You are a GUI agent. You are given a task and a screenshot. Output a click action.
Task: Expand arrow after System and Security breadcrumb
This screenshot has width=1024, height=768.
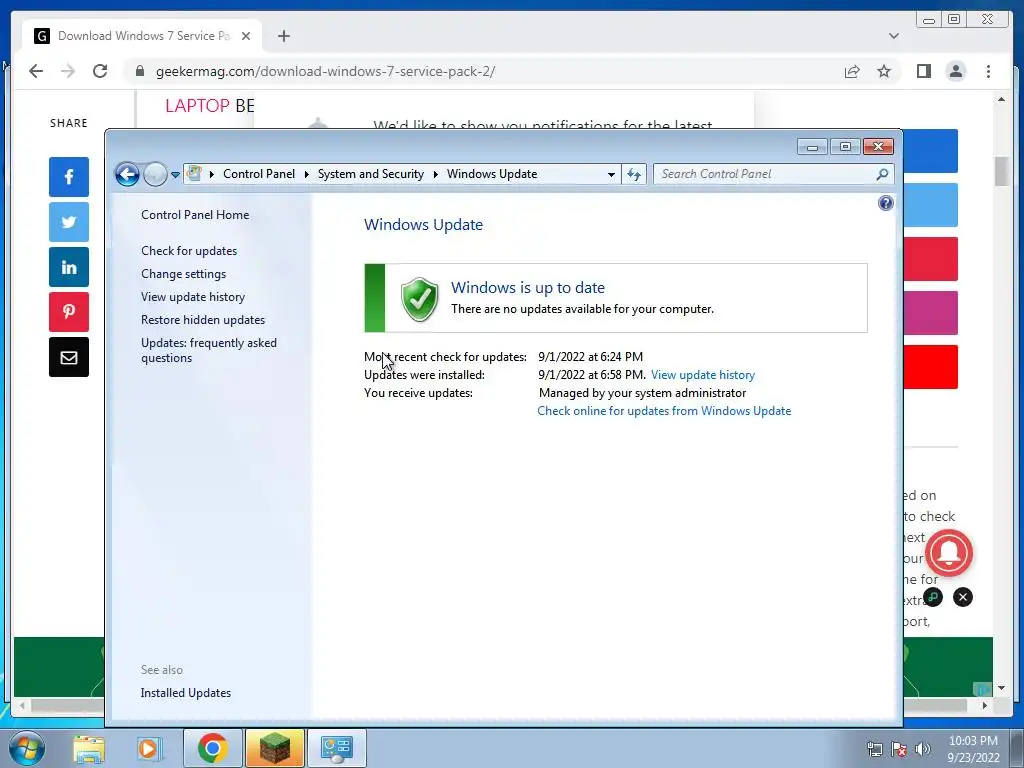[x=436, y=174]
